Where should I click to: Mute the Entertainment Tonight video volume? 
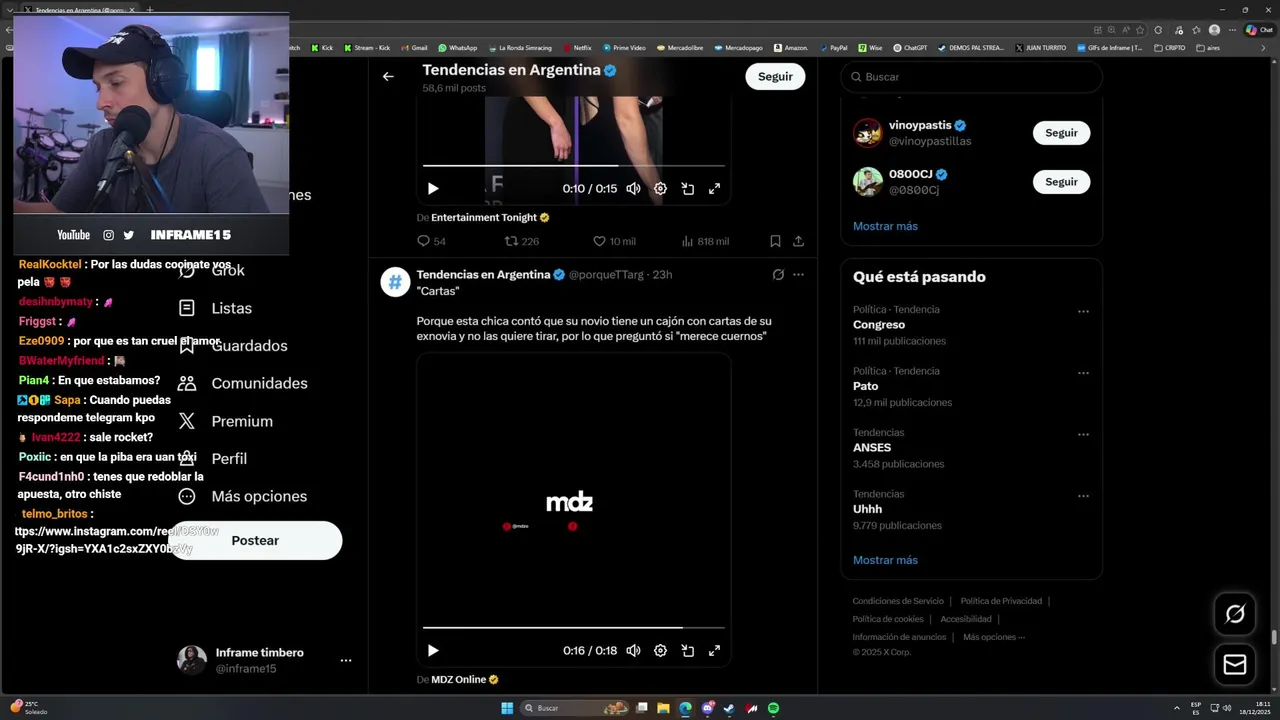(633, 188)
